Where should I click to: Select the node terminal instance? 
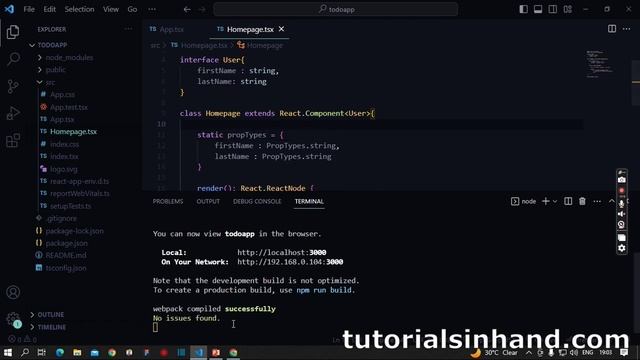click(x=523, y=201)
